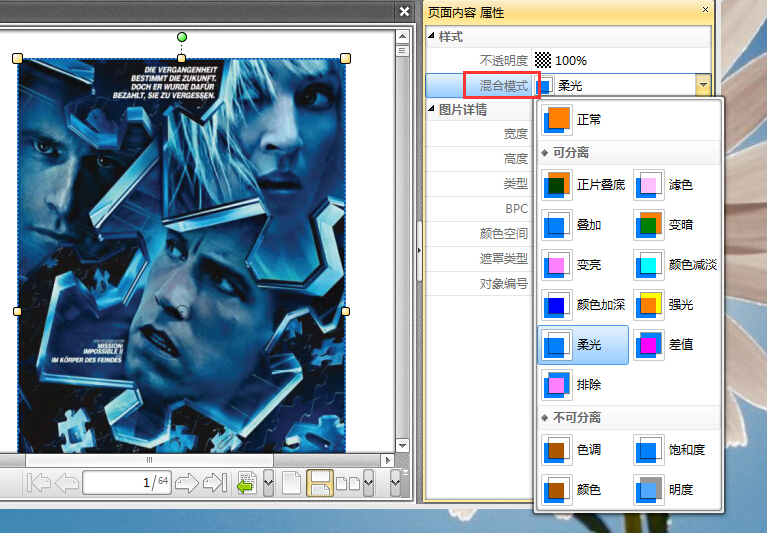Collapse the 样式 section
Viewport: 767px width, 533px height.
(x=431, y=36)
